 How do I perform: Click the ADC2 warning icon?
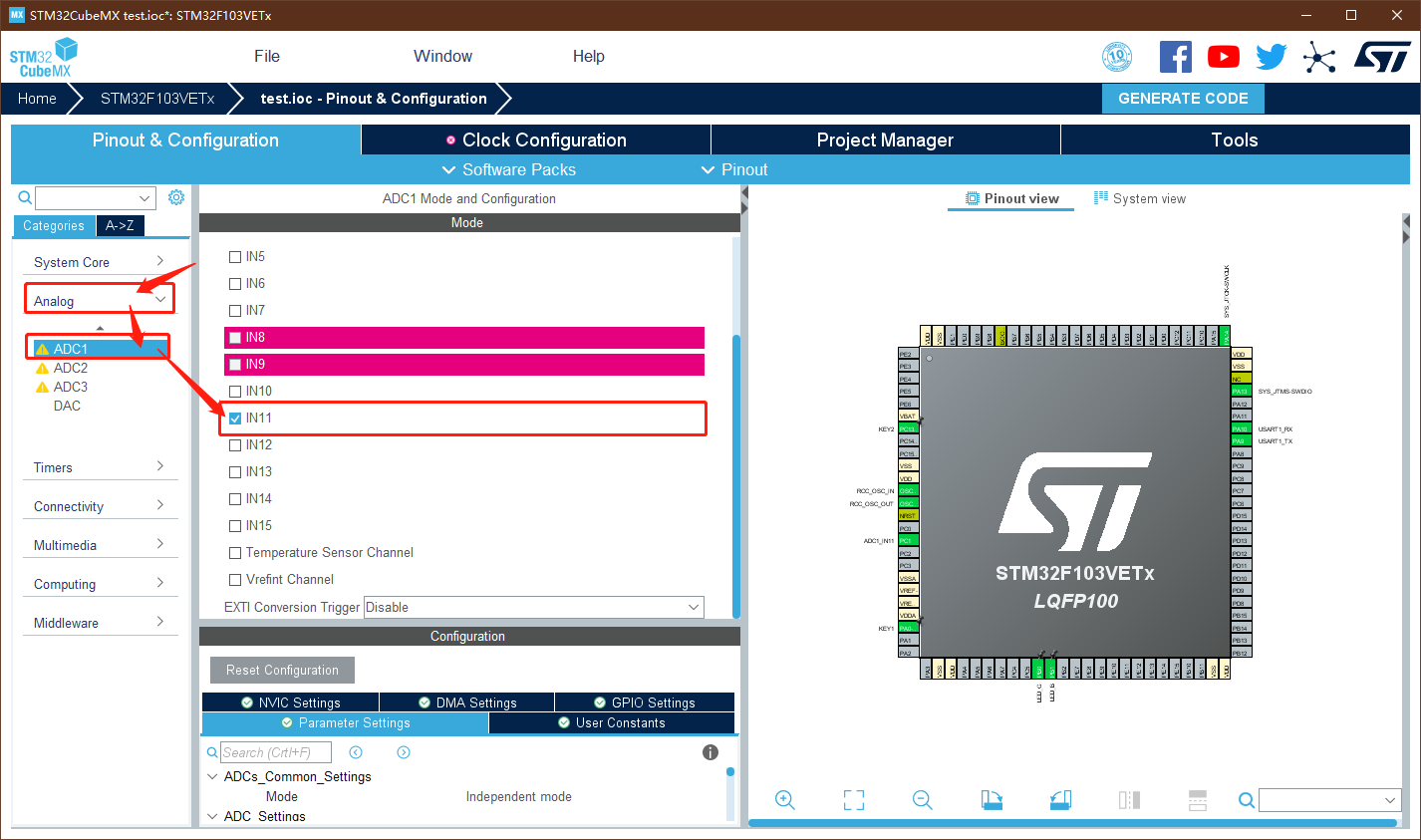pyautogui.click(x=42, y=369)
